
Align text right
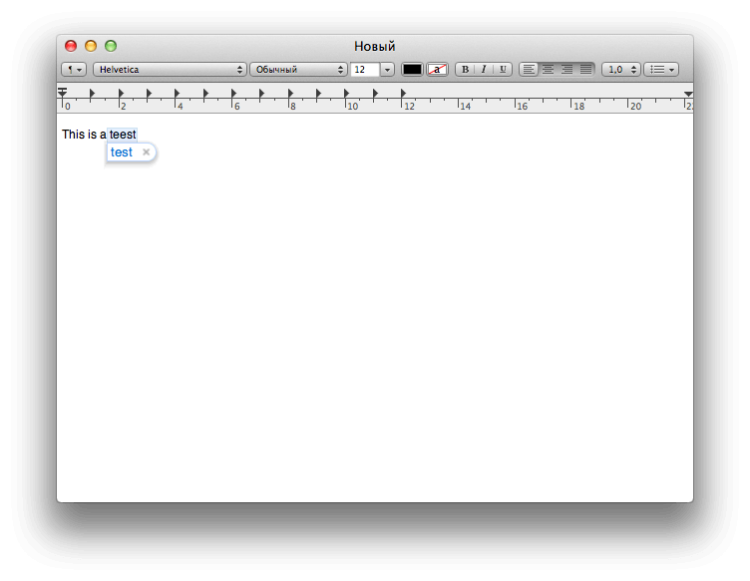click(x=567, y=70)
